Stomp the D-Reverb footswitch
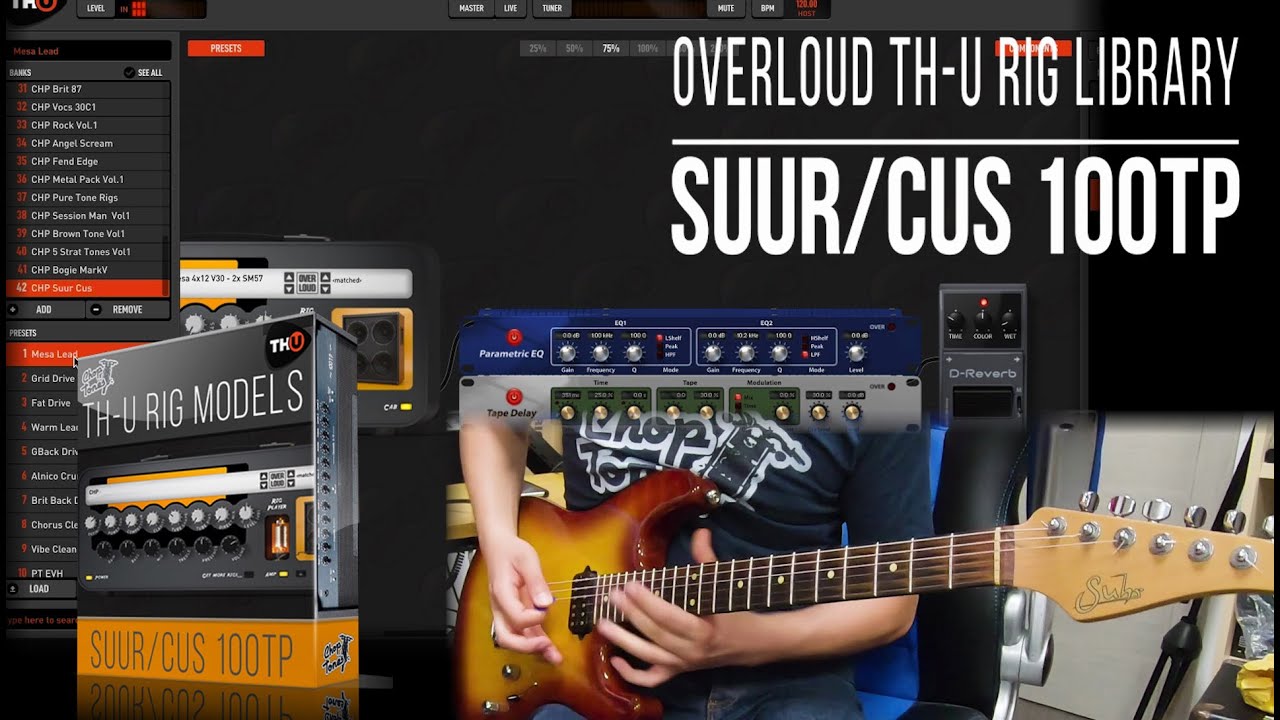 981,405
